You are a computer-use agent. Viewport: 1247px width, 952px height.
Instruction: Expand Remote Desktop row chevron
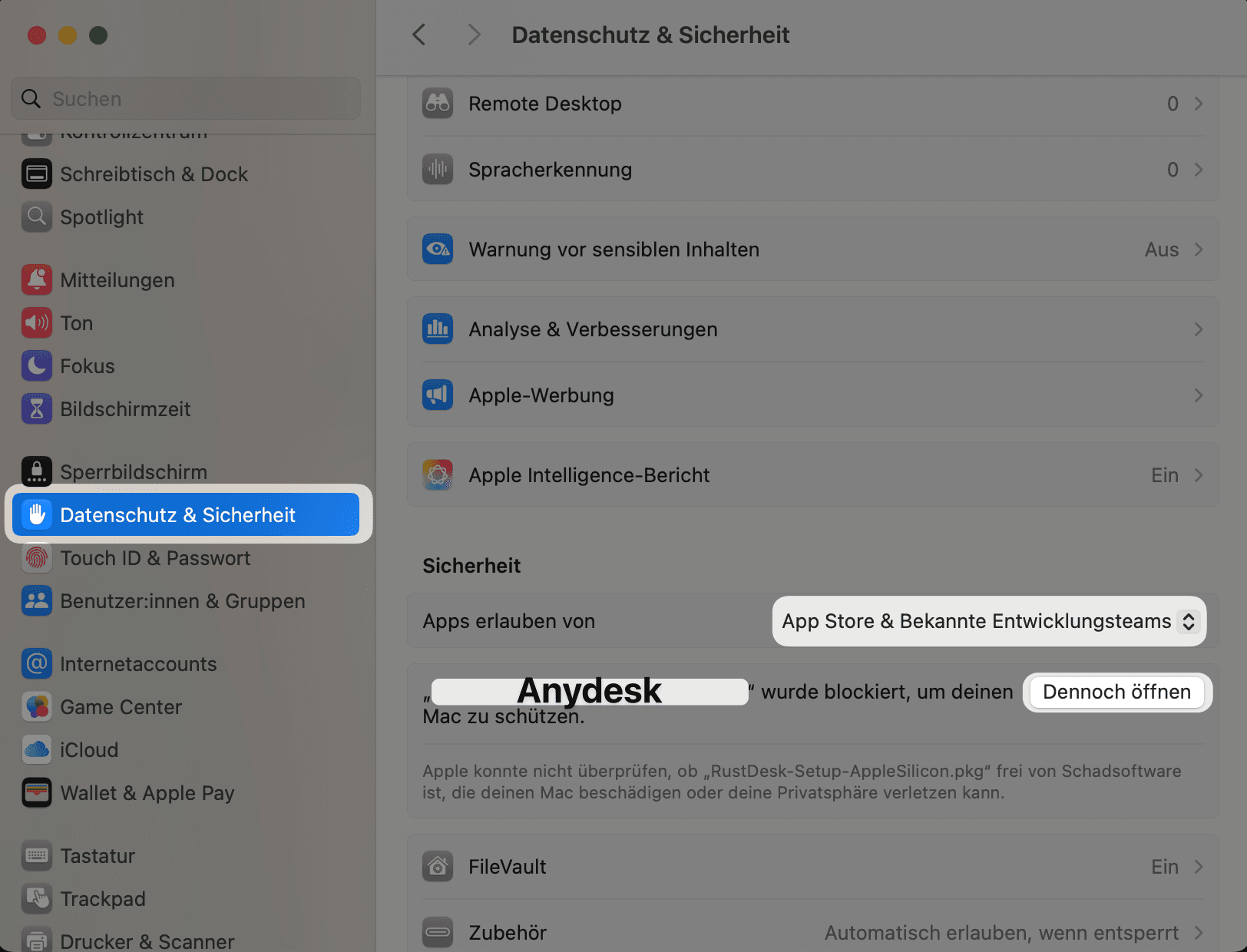pos(1199,104)
